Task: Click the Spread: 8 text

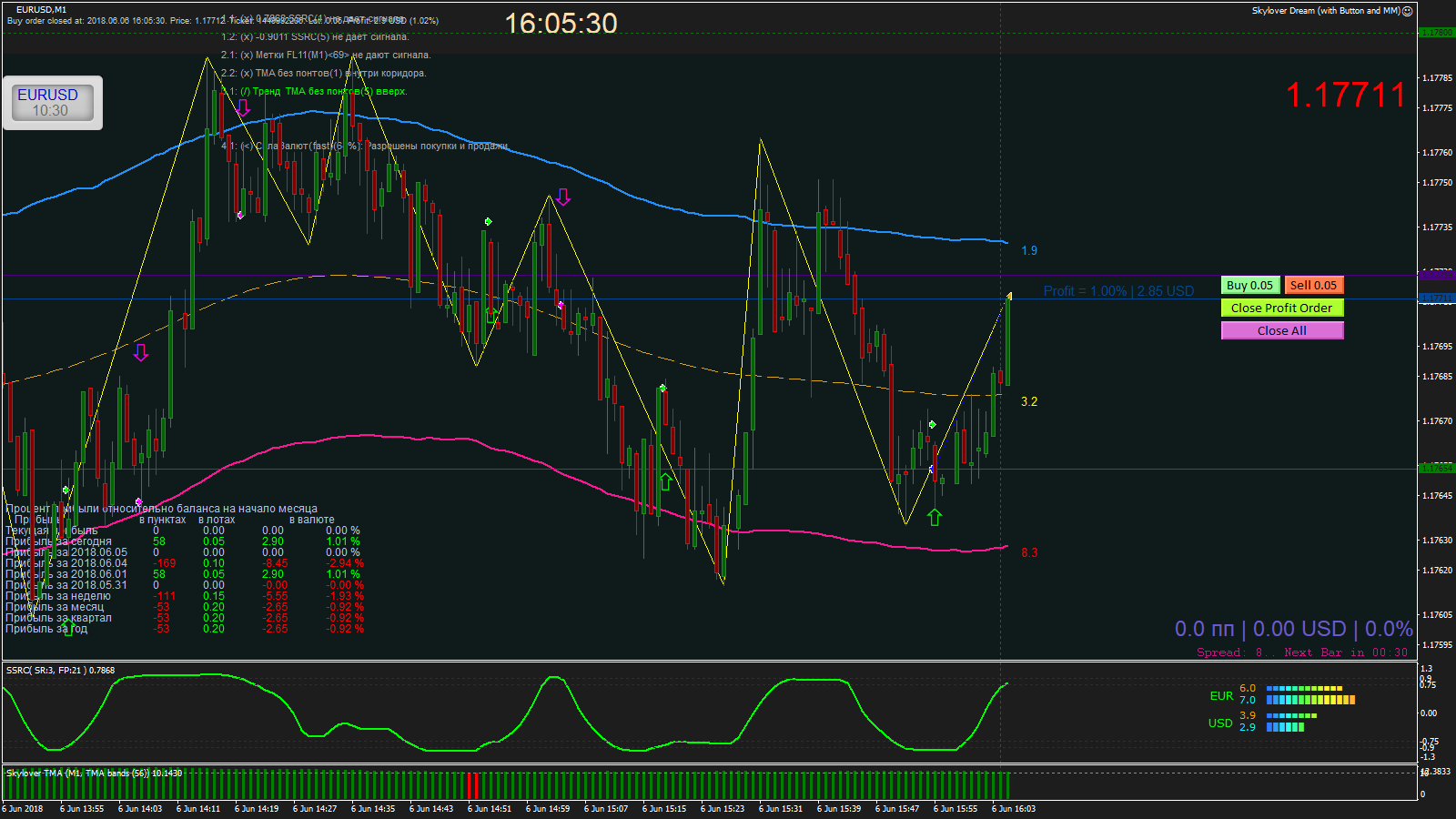Action: 1229,652
